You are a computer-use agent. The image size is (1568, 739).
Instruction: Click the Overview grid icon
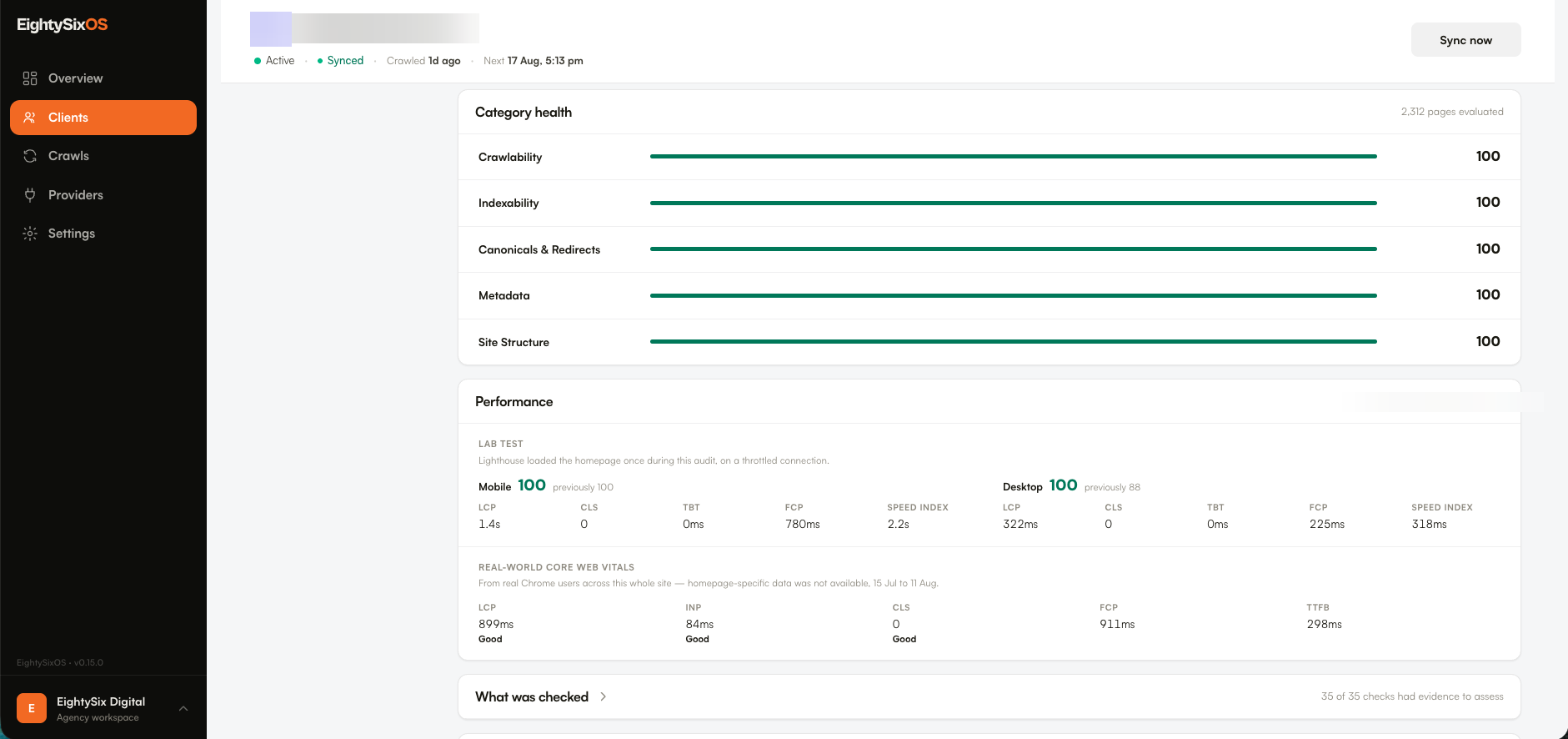(30, 78)
